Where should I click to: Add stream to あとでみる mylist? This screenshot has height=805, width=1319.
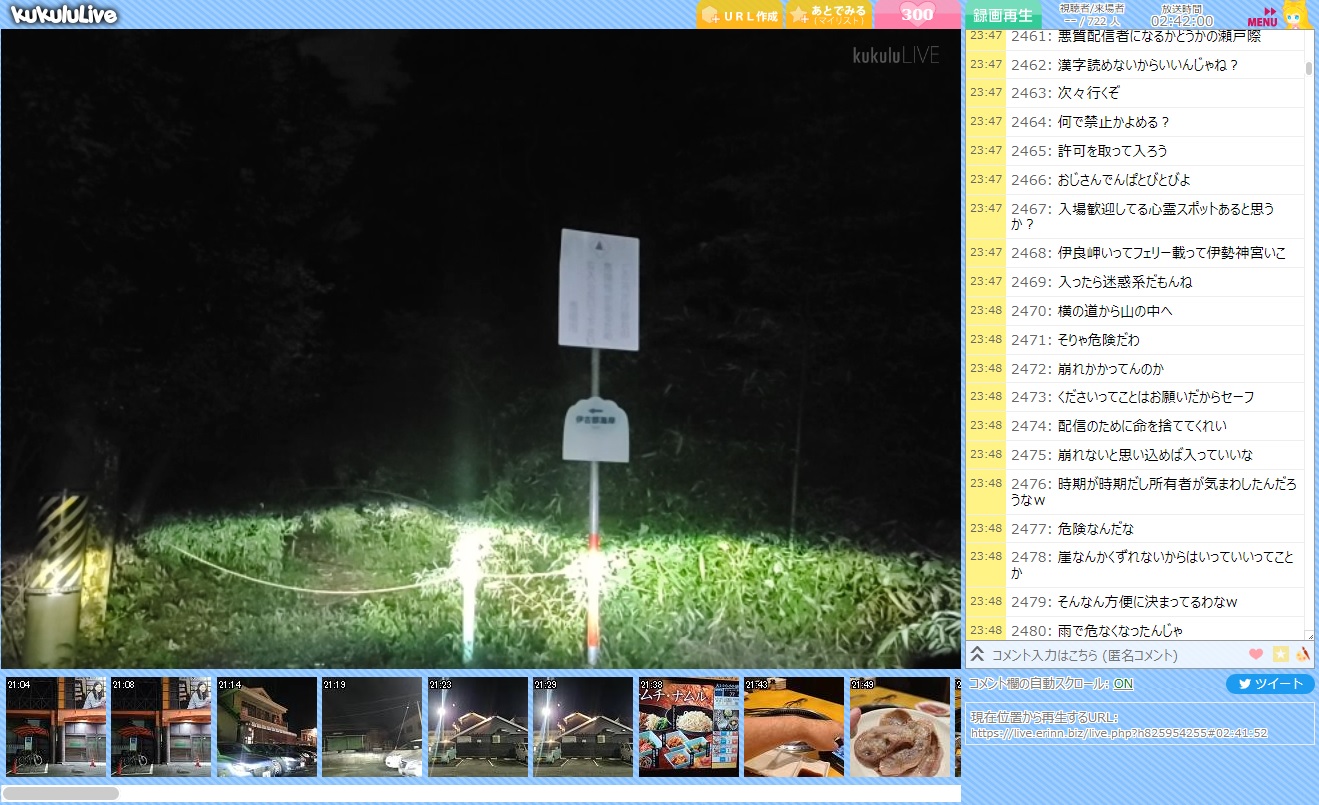click(x=828, y=15)
